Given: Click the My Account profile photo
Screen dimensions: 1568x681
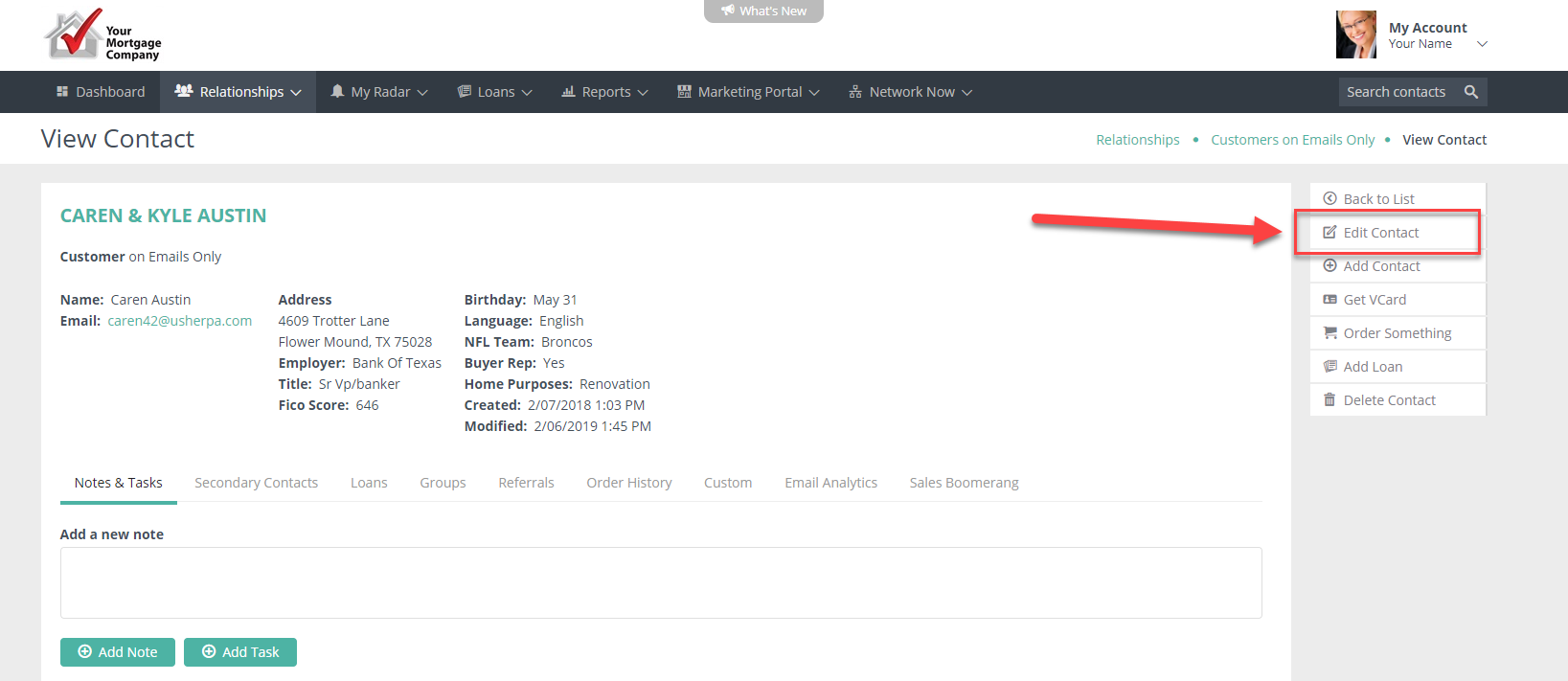Looking at the screenshot, I should 1355,35.
